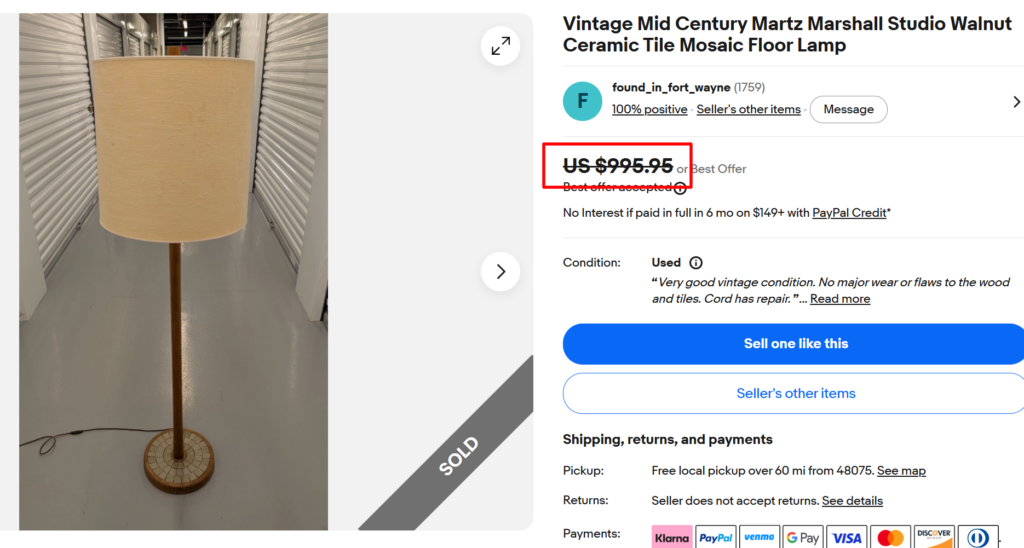
Task: Select the Venmo payment icon
Action: pos(760,538)
